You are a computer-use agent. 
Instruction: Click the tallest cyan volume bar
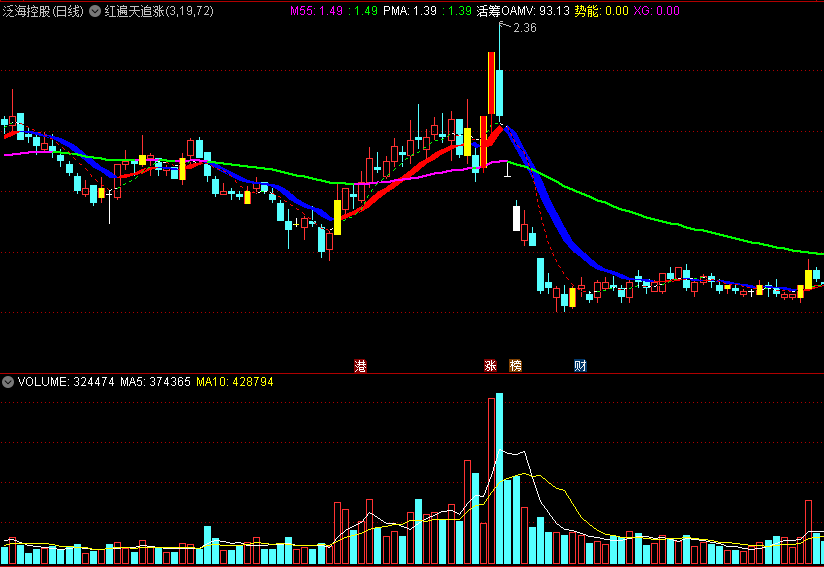[x=499, y=478]
